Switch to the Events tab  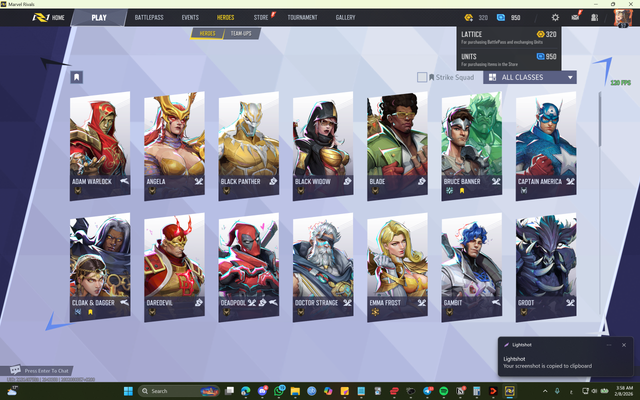[190, 18]
